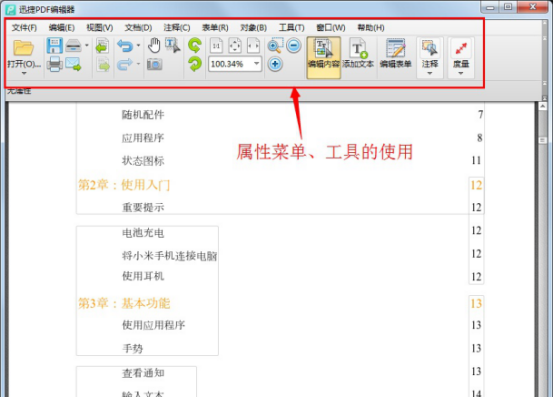Select the 状态图标 entry
The width and height of the screenshot is (554, 397).
143,161
